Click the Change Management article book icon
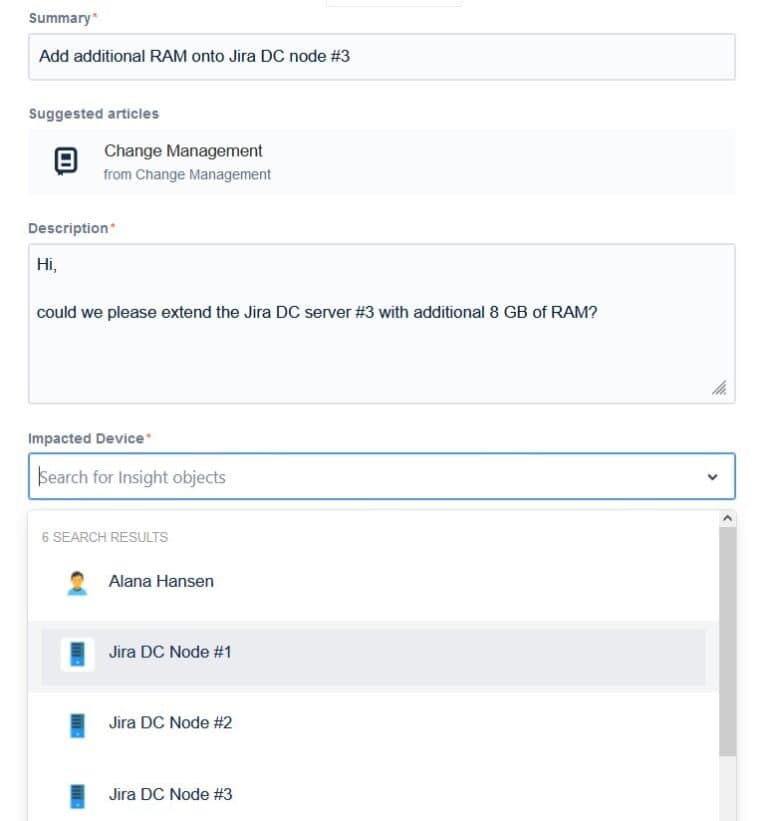This screenshot has width=768, height=821. (64, 159)
